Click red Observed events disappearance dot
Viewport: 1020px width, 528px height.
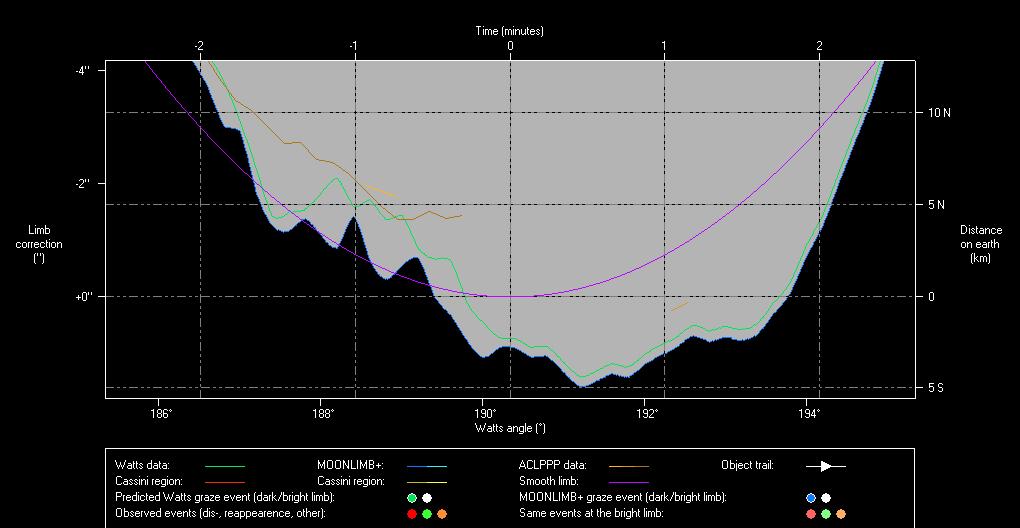(x=411, y=514)
